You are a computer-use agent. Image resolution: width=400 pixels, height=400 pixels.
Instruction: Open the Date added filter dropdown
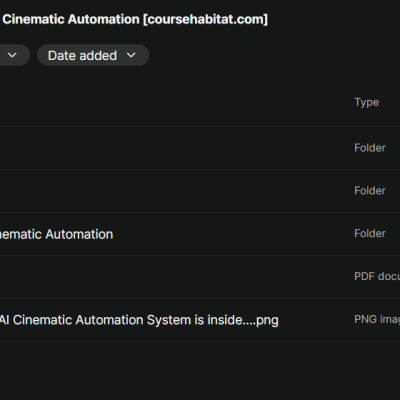[x=93, y=55]
